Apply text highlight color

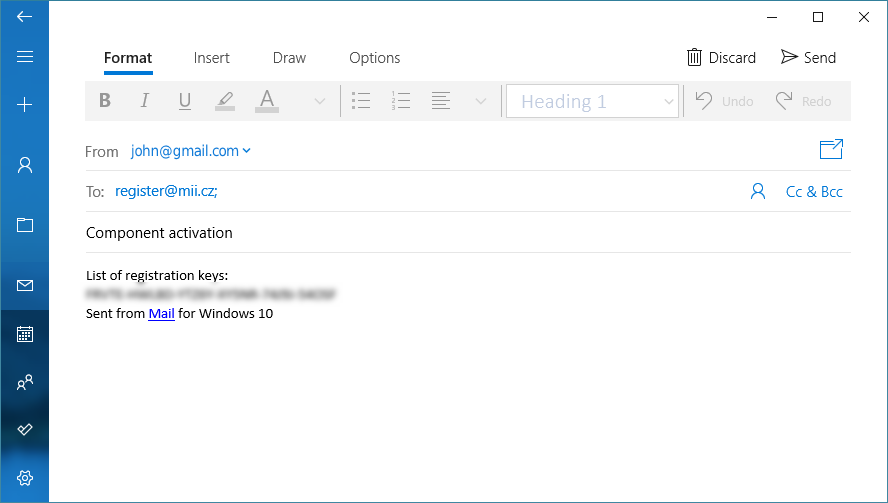pos(225,101)
